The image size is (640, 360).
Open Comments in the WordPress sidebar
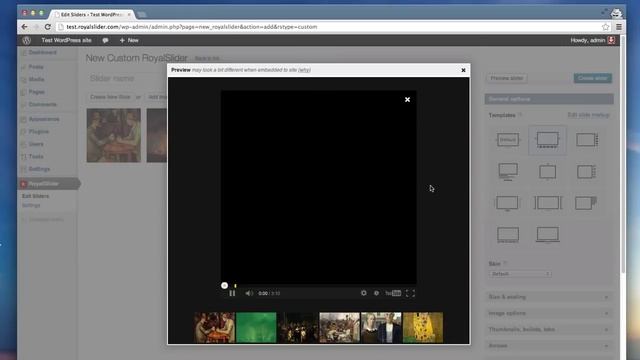point(42,104)
